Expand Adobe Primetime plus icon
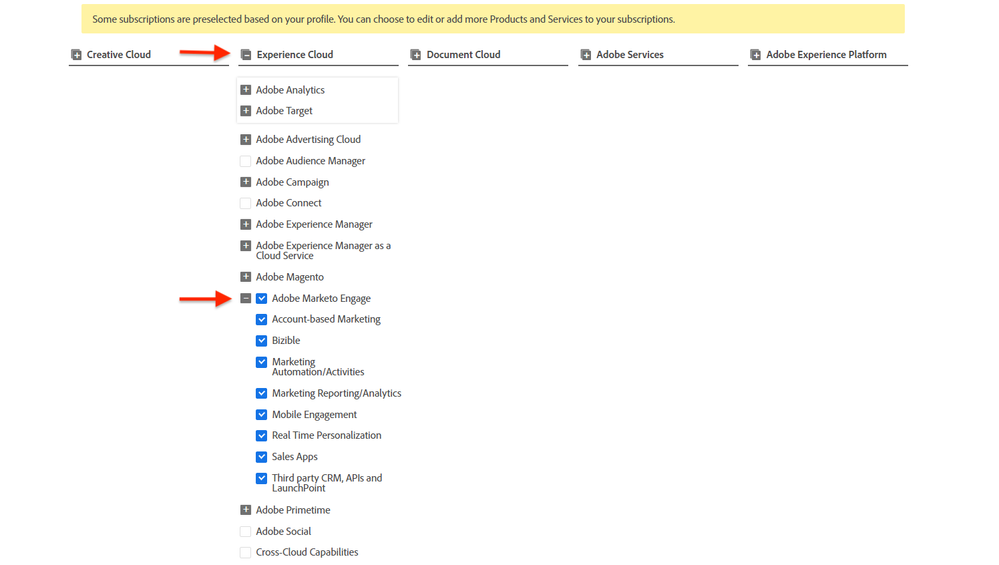This screenshot has width=999, height=565. point(245,510)
